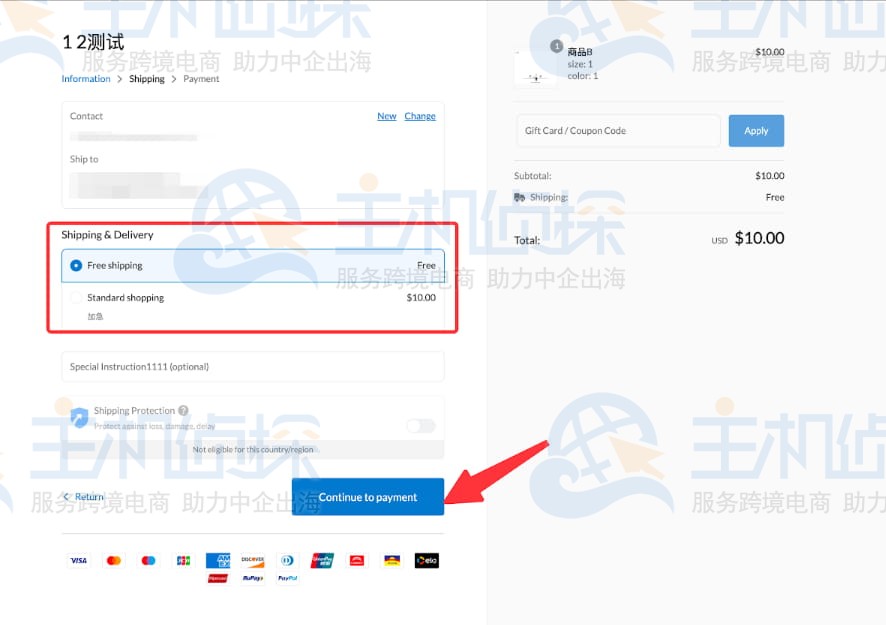Go back to the Information step

[85, 78]
